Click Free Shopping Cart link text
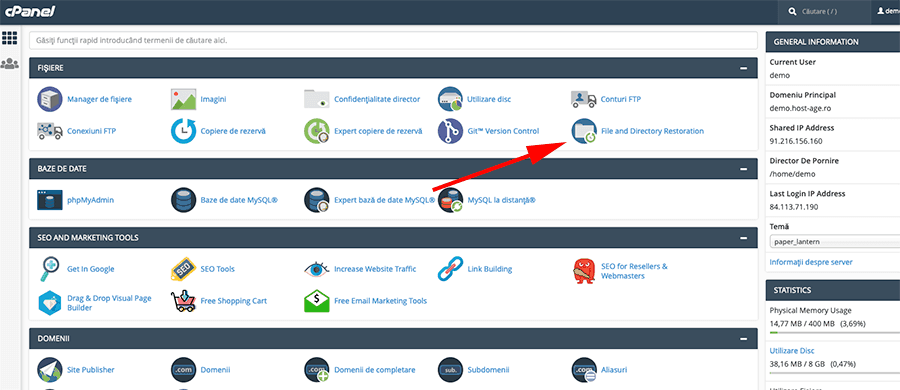Screen dimensions: 900x390 234,301
